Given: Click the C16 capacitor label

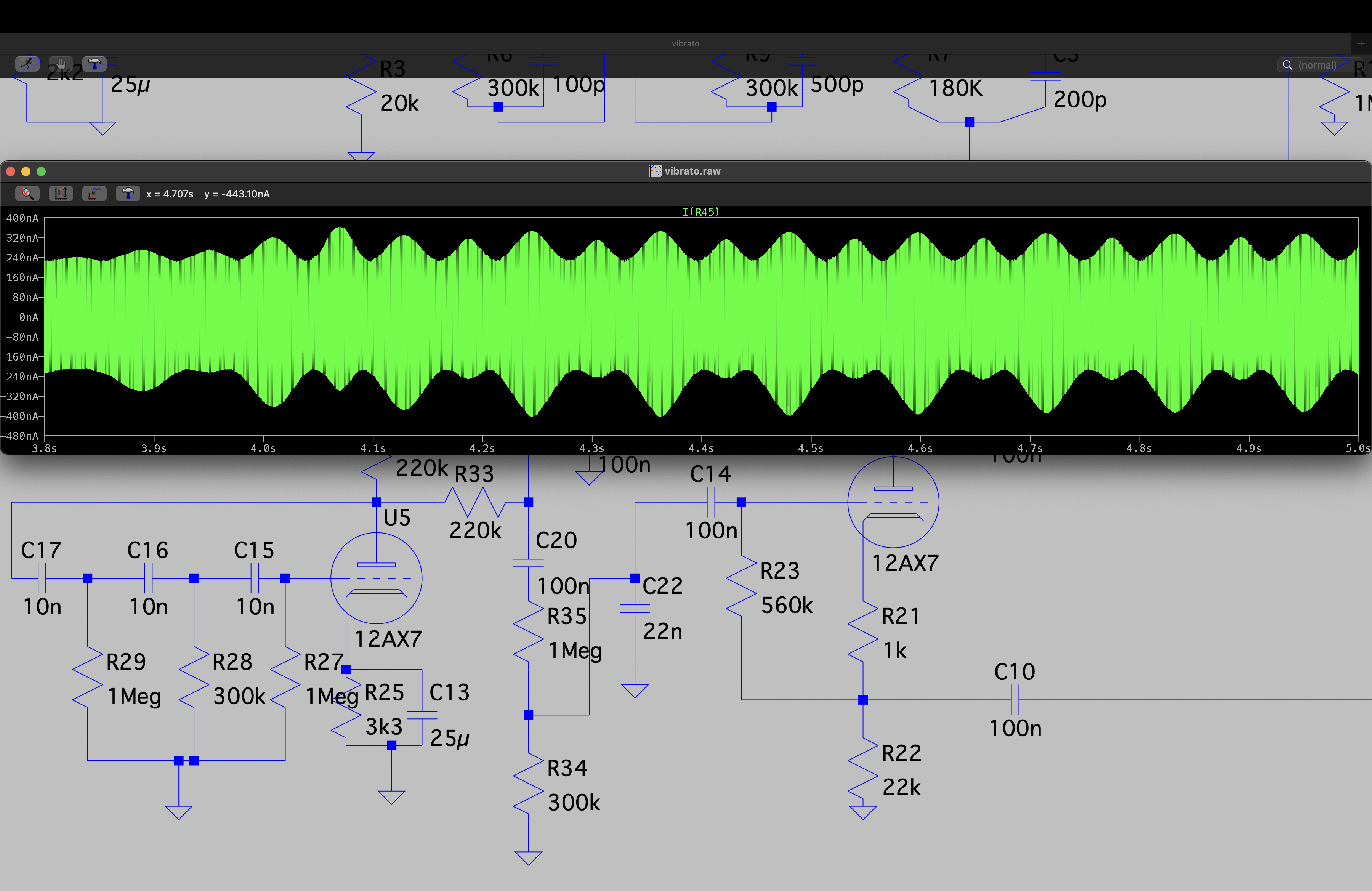Looking at the screenshot, I should point(147,550).
